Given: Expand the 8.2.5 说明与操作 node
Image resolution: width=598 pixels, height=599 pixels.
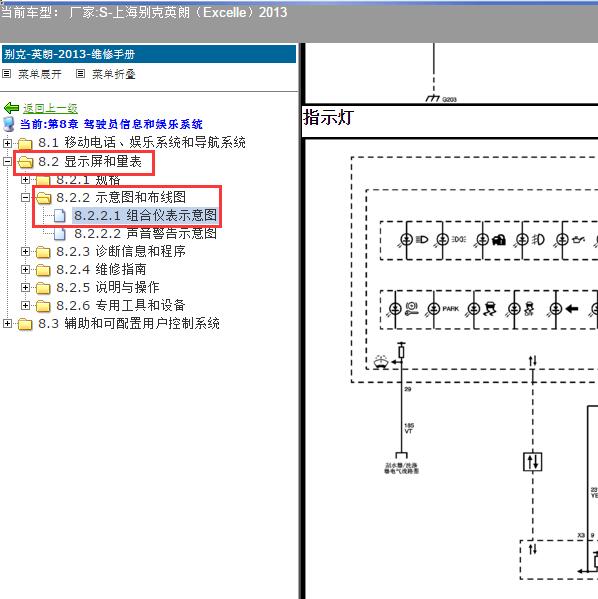Looking at the screenshot, I should (x=25, y=287).
